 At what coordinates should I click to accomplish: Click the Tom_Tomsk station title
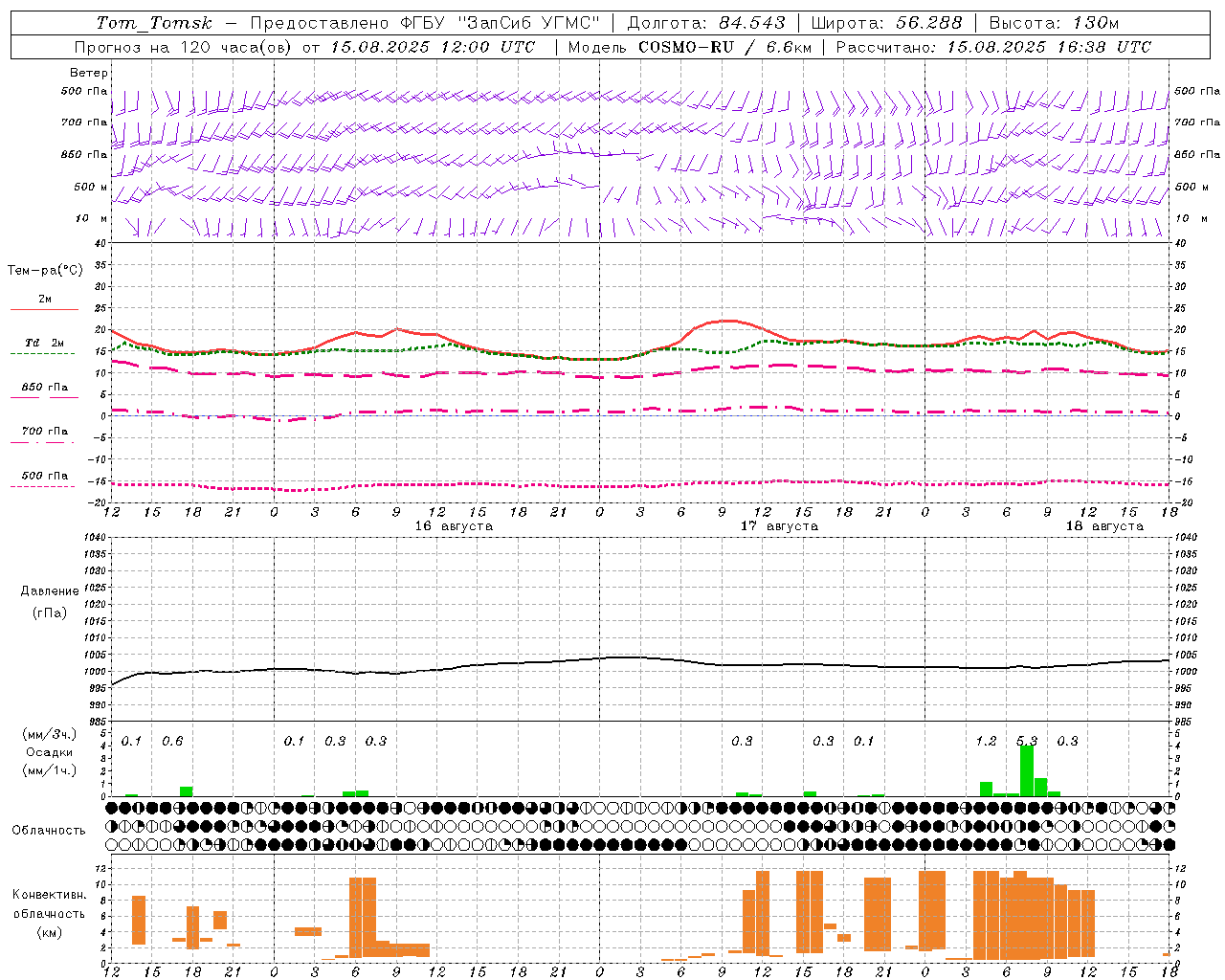pyautogui.click(x=154, y=23)
